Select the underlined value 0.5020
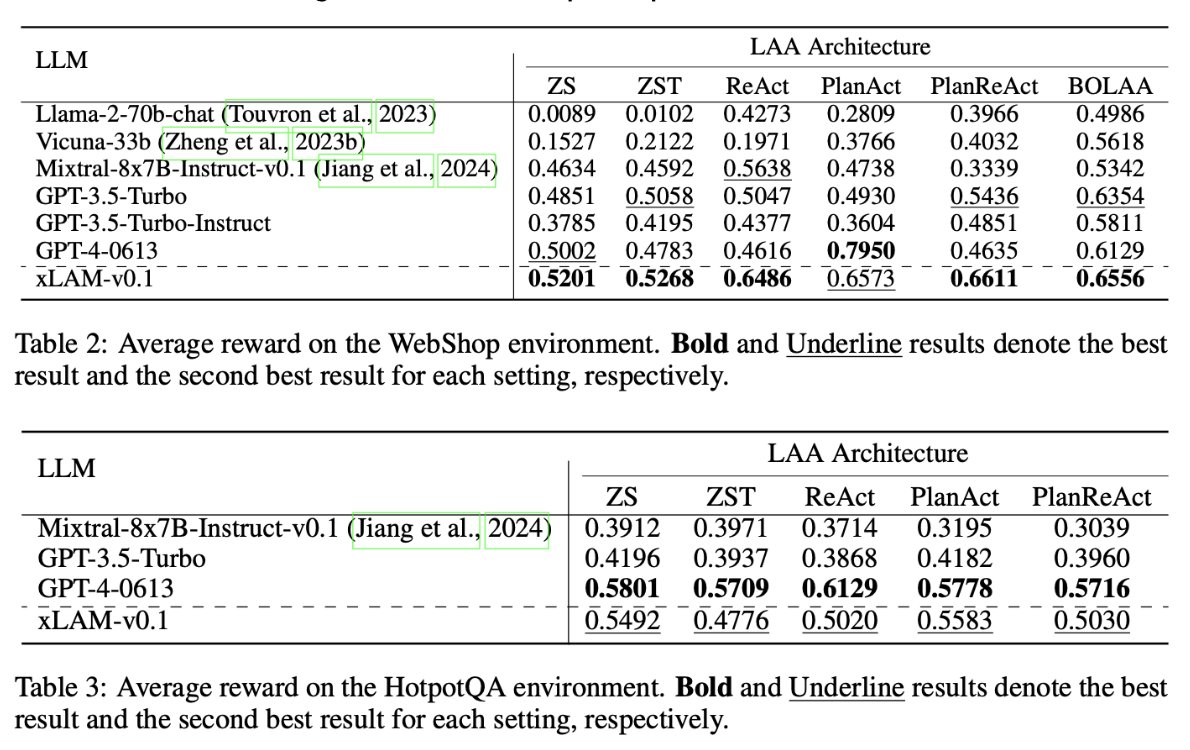1190x750 pixels. pos(839,621)
